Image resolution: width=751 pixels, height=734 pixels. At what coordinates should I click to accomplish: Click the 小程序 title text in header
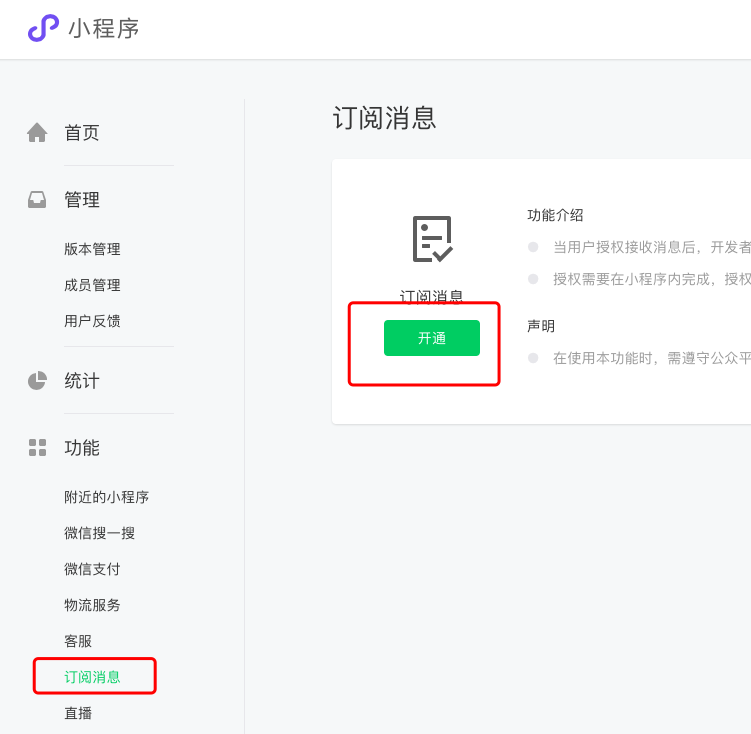(x=104, y=28)
